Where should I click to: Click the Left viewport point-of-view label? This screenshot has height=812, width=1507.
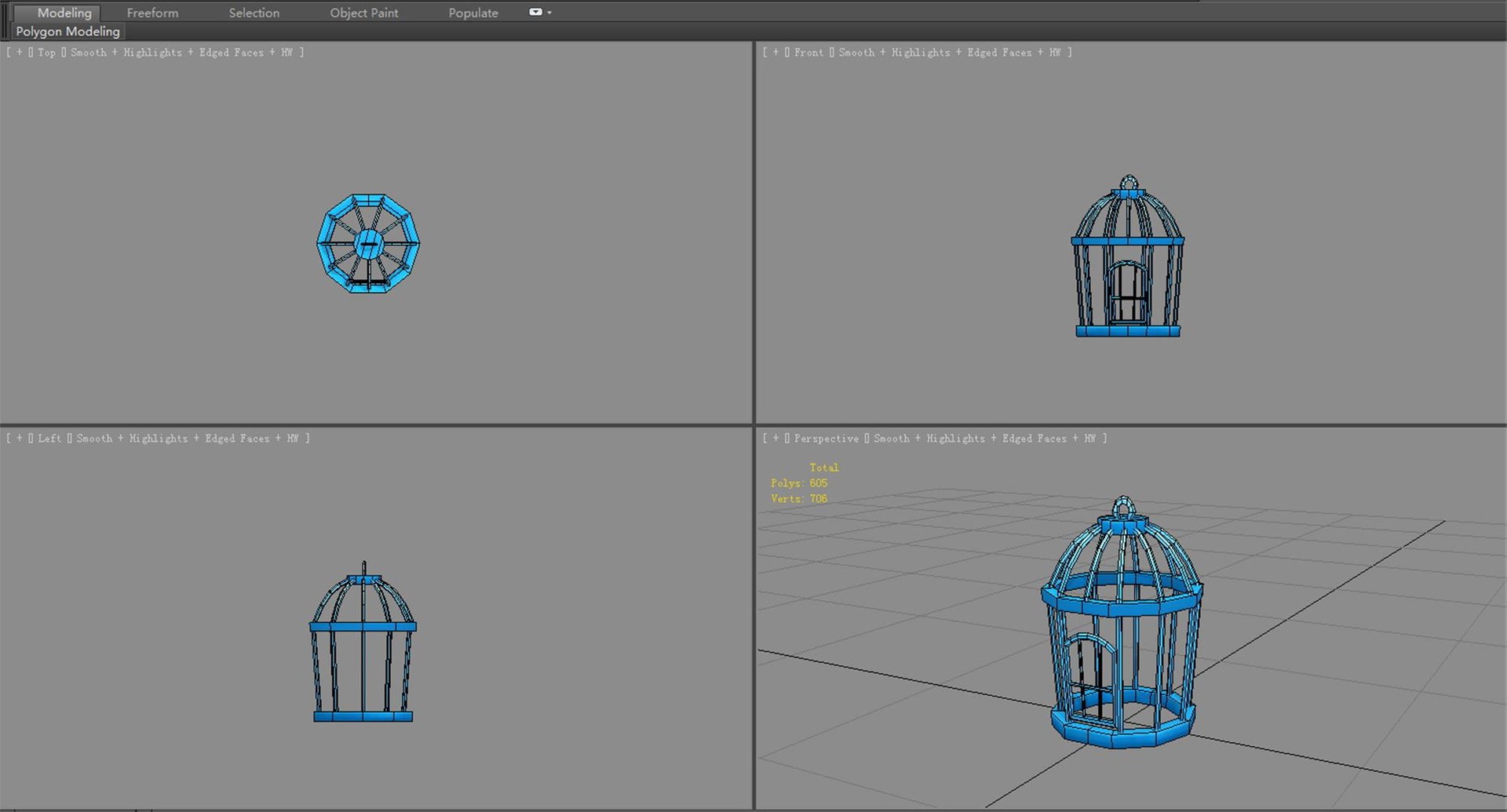[49, 439]
